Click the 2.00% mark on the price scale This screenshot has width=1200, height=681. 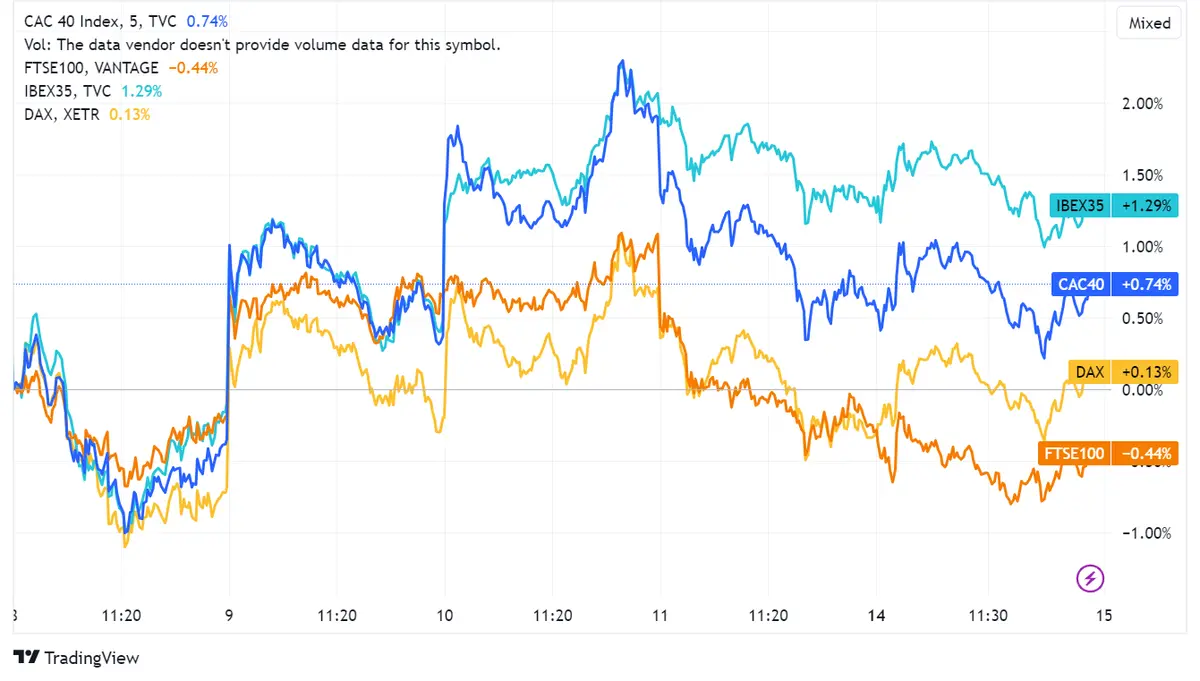pyautogui.click(x=1143, y=102)
